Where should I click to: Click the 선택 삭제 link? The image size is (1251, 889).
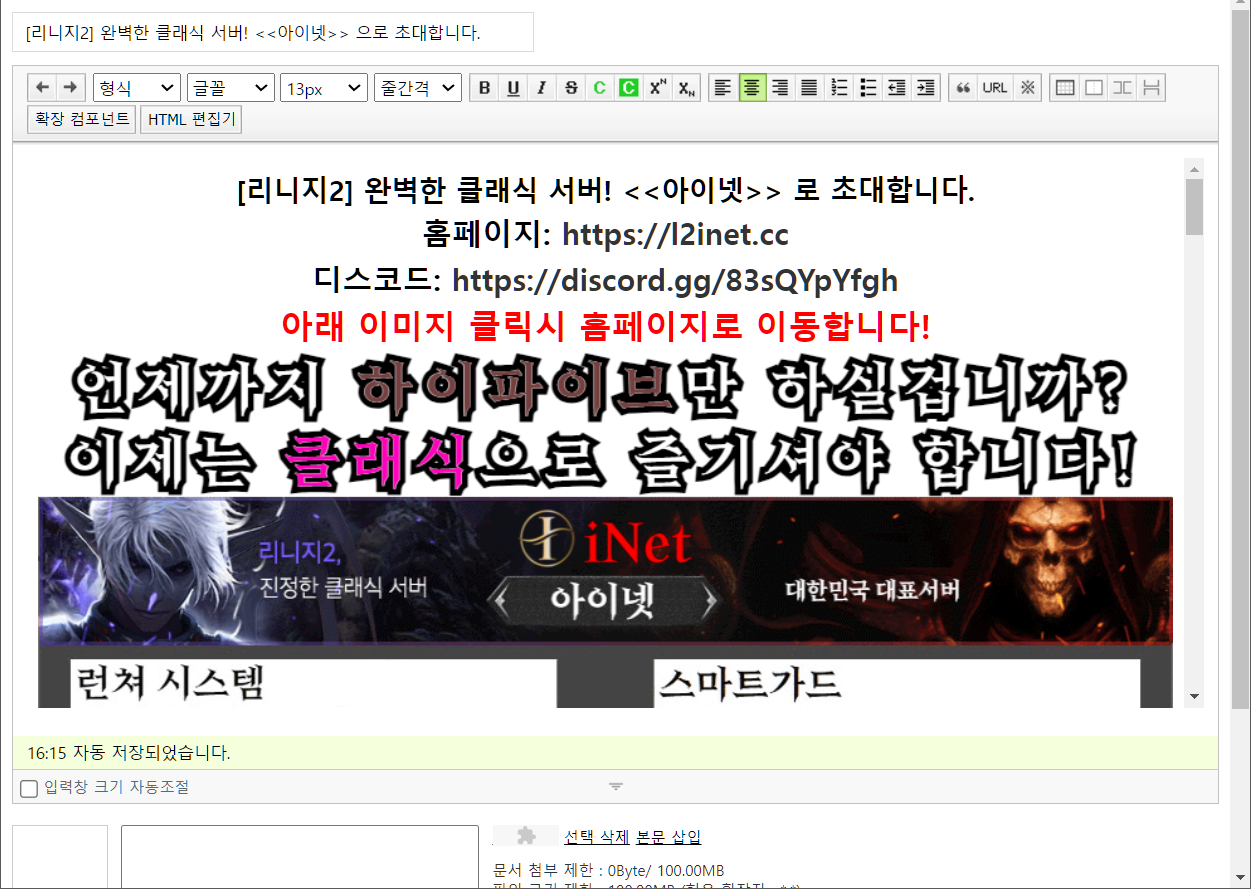pos(598,837)
